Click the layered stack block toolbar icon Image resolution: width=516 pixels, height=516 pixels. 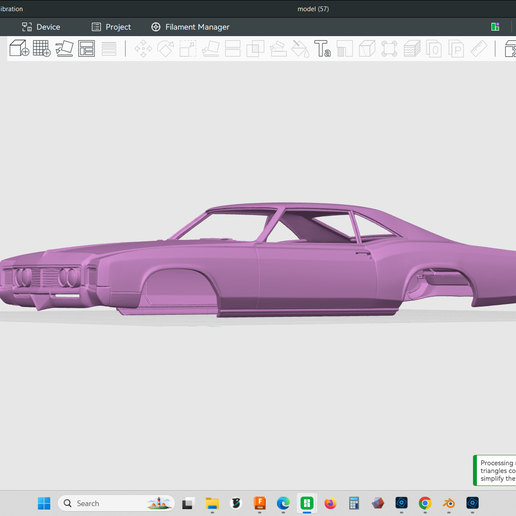(x=412, y=49)
